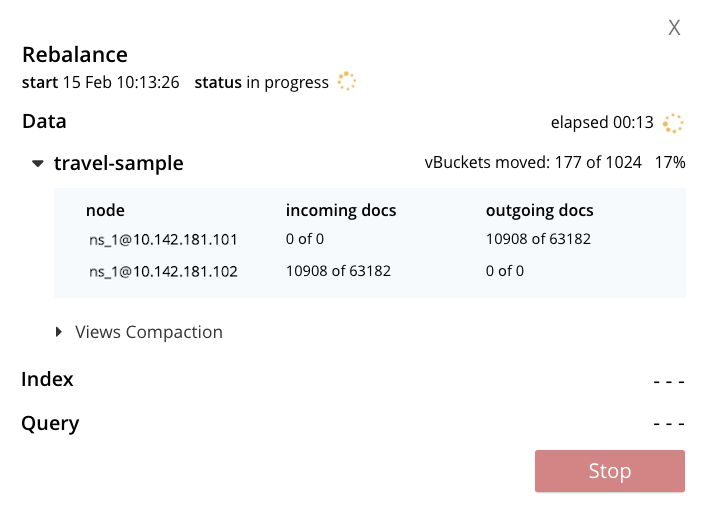
Task: Click the outgoing docs column header
Action: (x=539, y=210)
